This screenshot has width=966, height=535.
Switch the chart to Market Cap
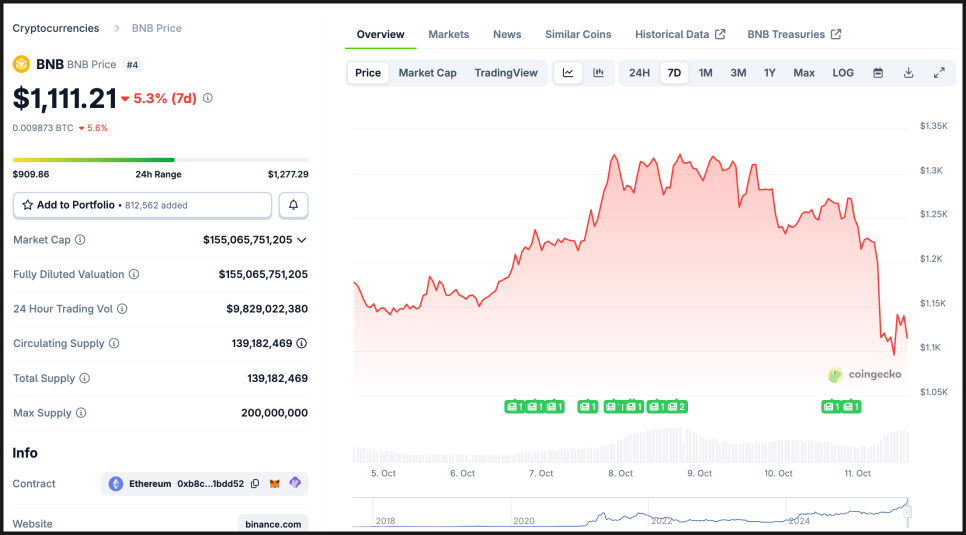pos(427,73)
